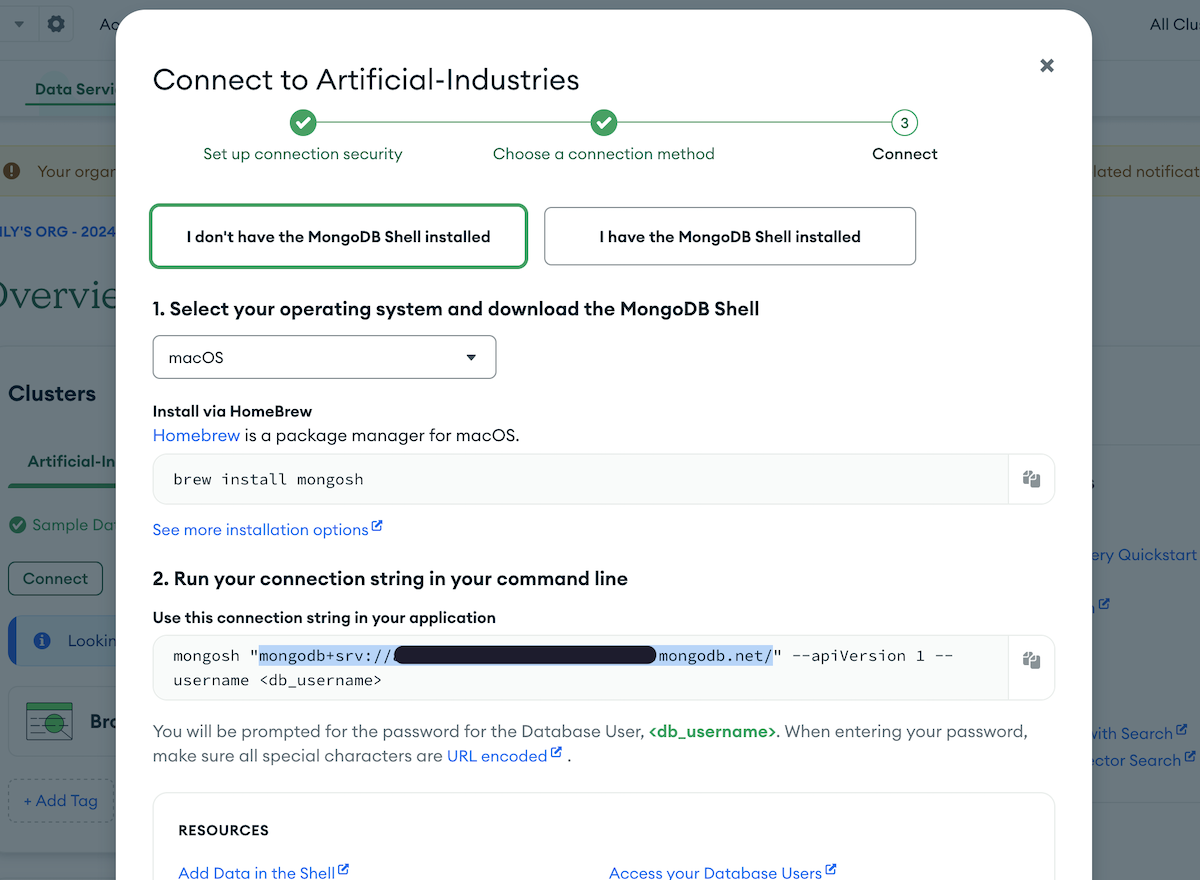1200x880 pixels.
Task: Click the step 3 Connect circle
Action: pyautogui.click(x=904, y=123)
